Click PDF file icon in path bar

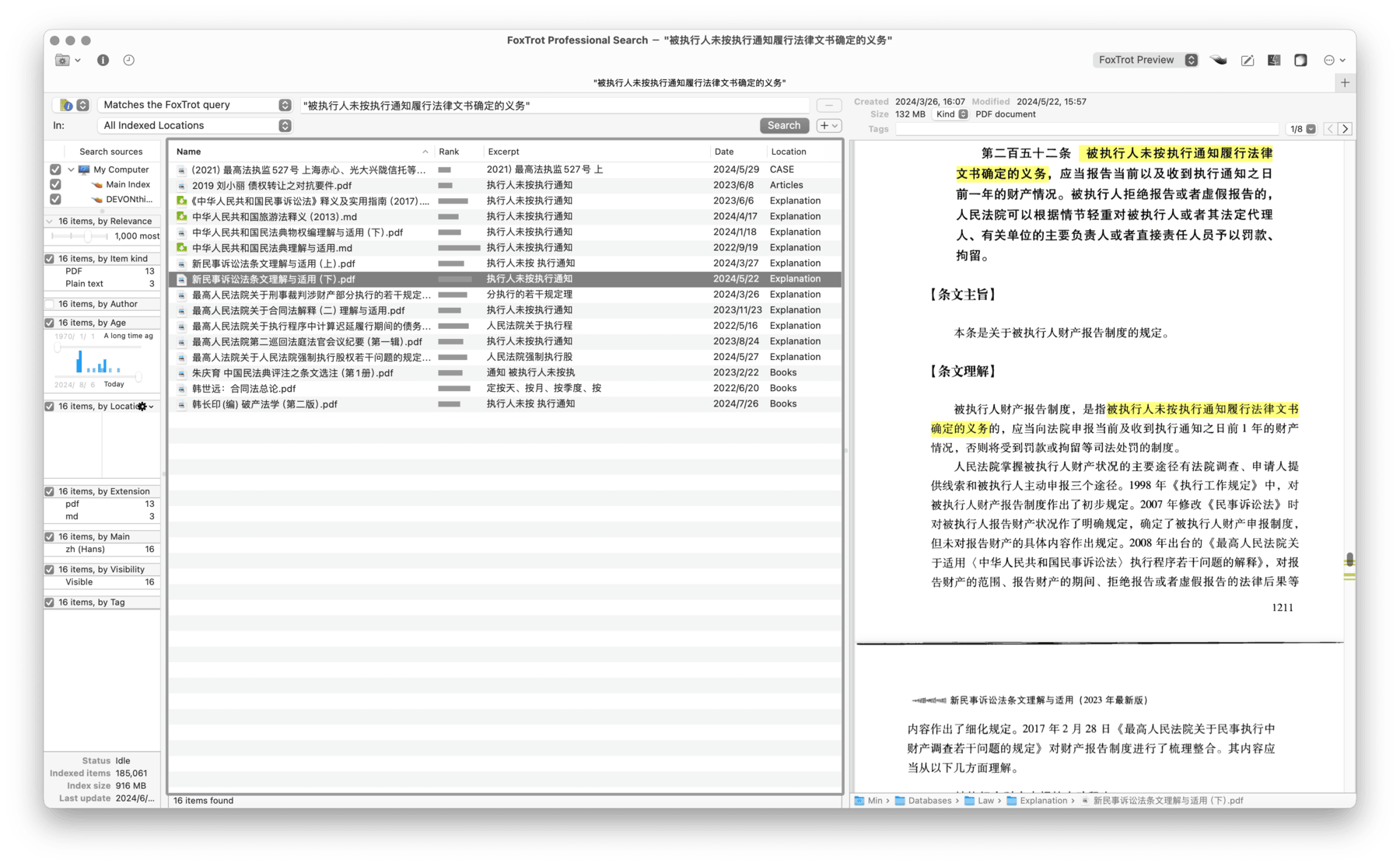[1084, 801]
